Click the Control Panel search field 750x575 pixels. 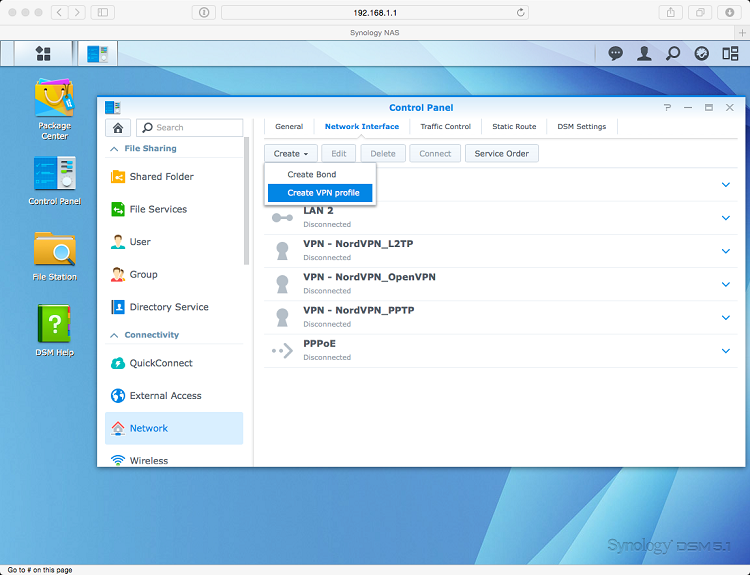pyautogui.click(x=196, y=128)
